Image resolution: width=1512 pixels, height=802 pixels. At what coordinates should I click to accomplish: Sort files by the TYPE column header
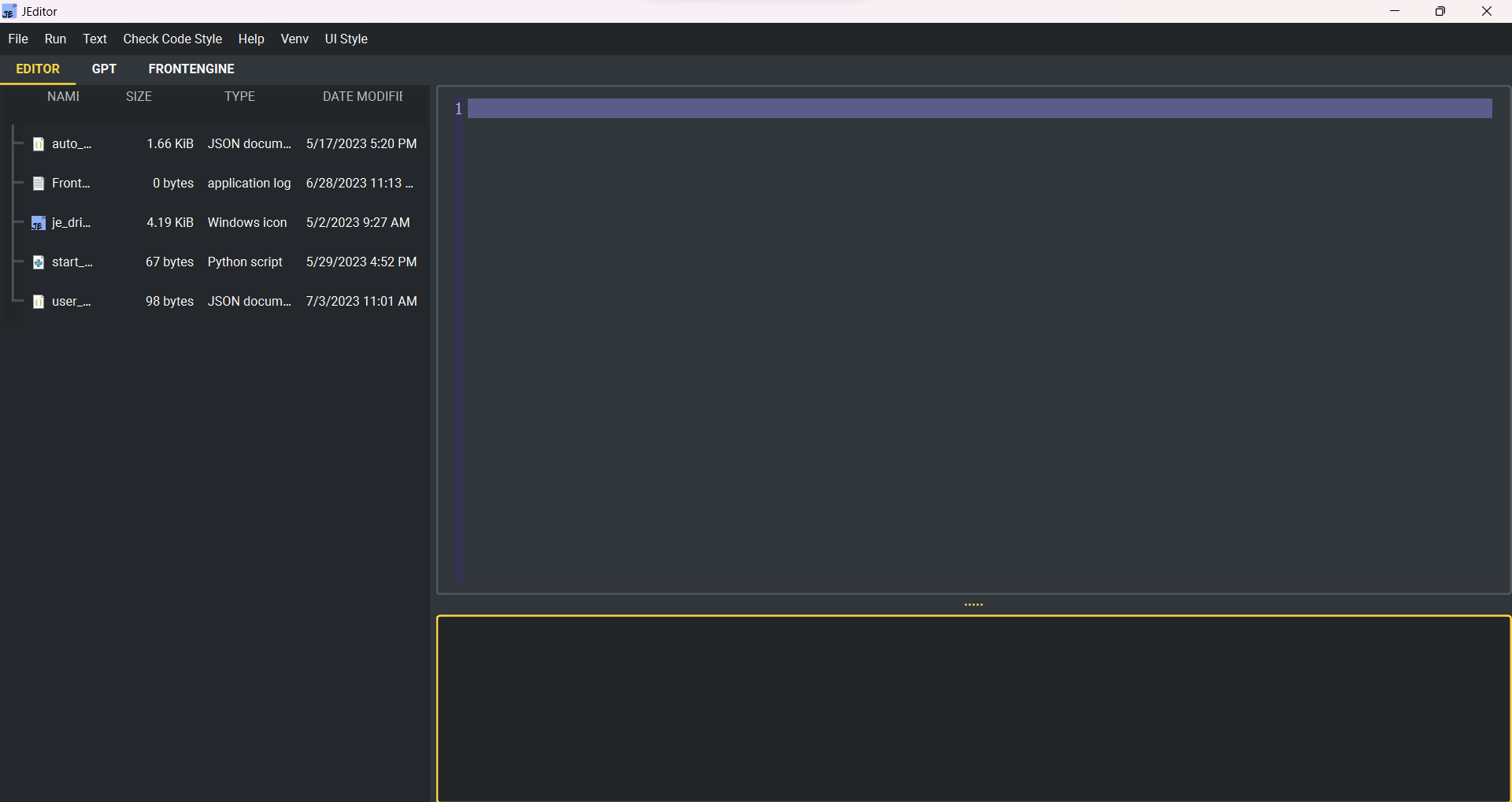click(239, 96)
